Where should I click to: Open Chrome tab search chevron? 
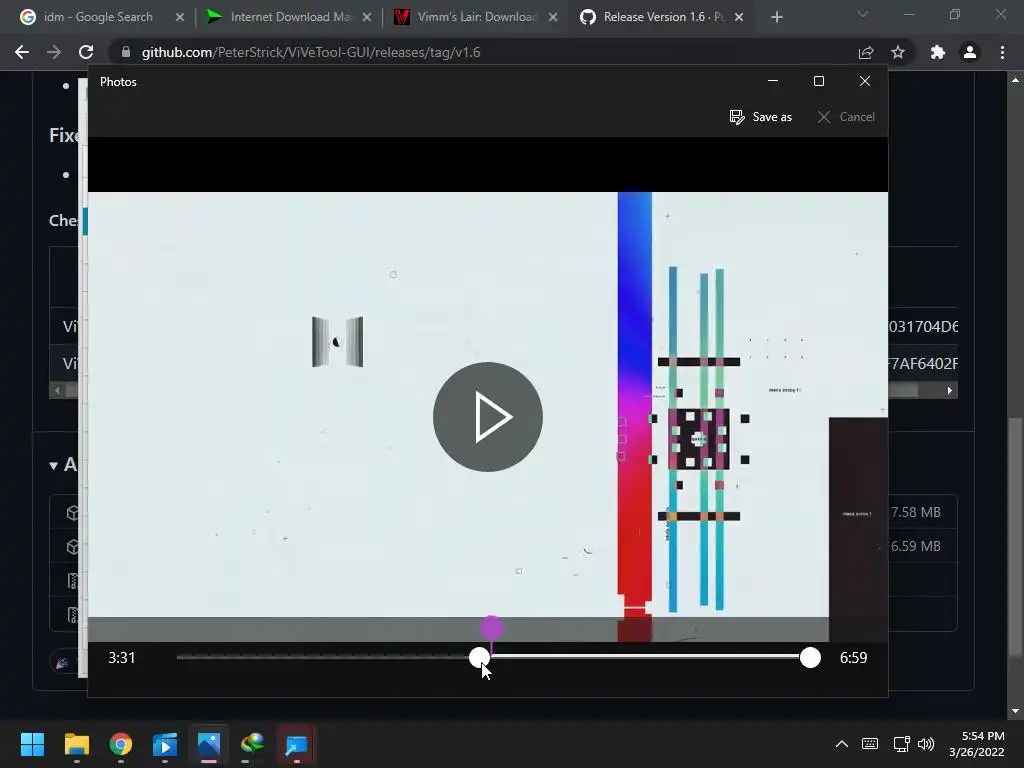point(863,14)
